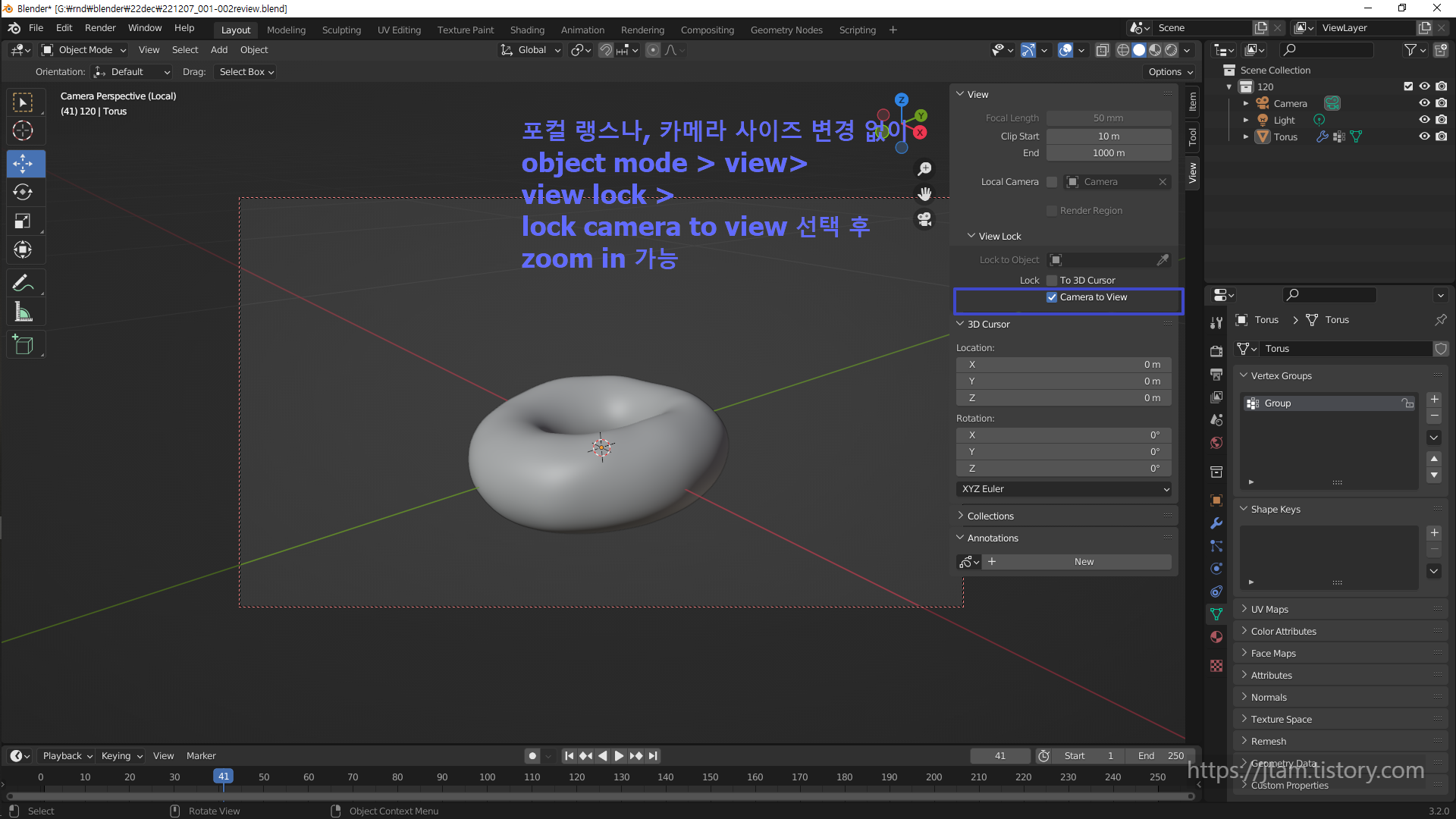Viewport: 1456px width, 819px height.
Task: Uncheck Camera to View checkbox
Action: [1052, 297]
